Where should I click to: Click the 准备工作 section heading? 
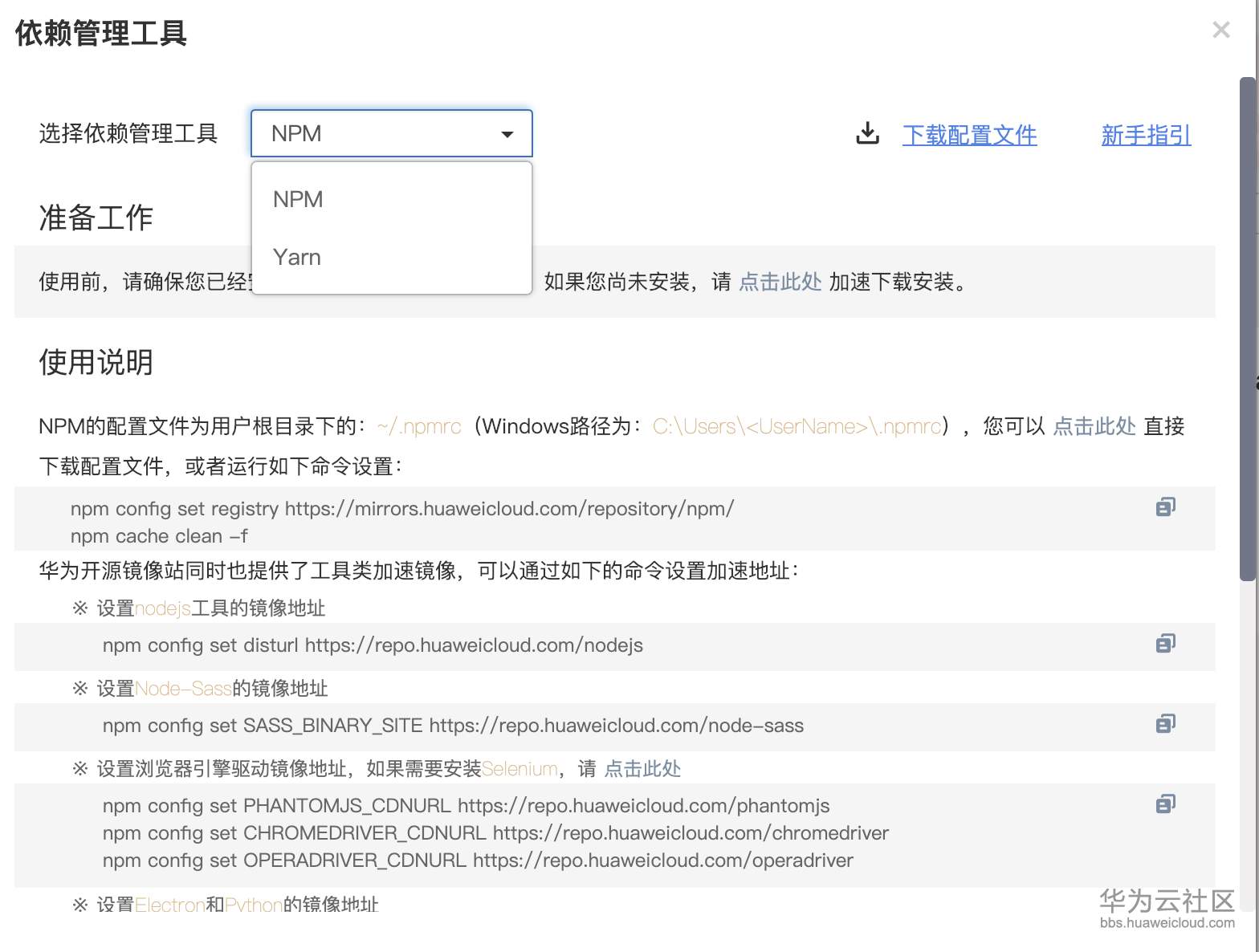(96, 218)
